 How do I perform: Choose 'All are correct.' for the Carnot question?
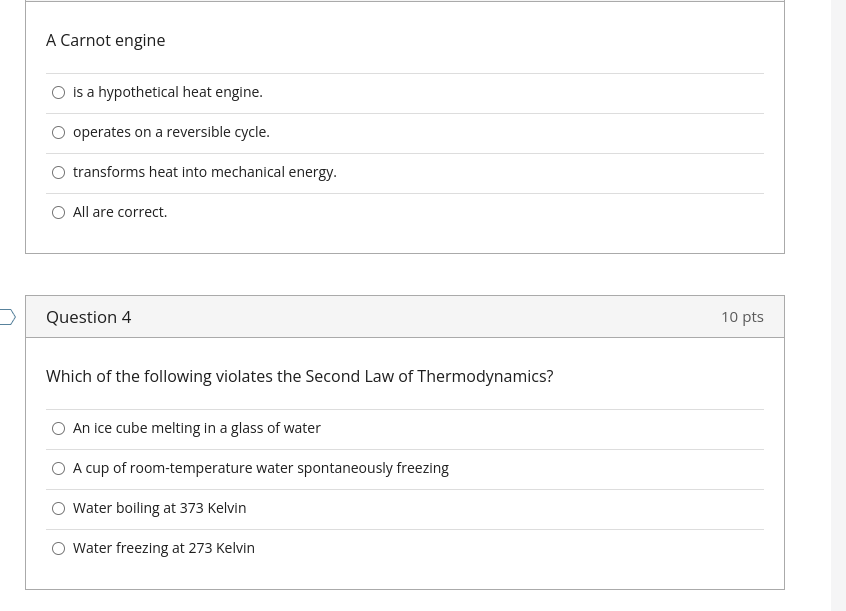[x=58, y=212]
